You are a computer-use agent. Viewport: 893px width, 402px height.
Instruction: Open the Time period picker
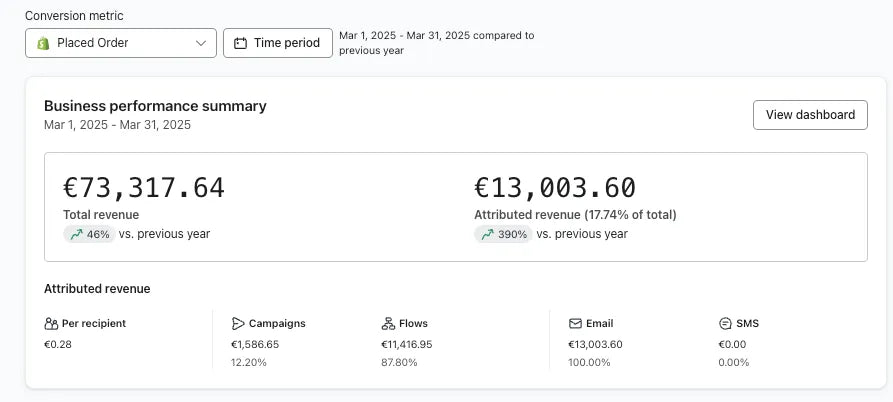278,43
